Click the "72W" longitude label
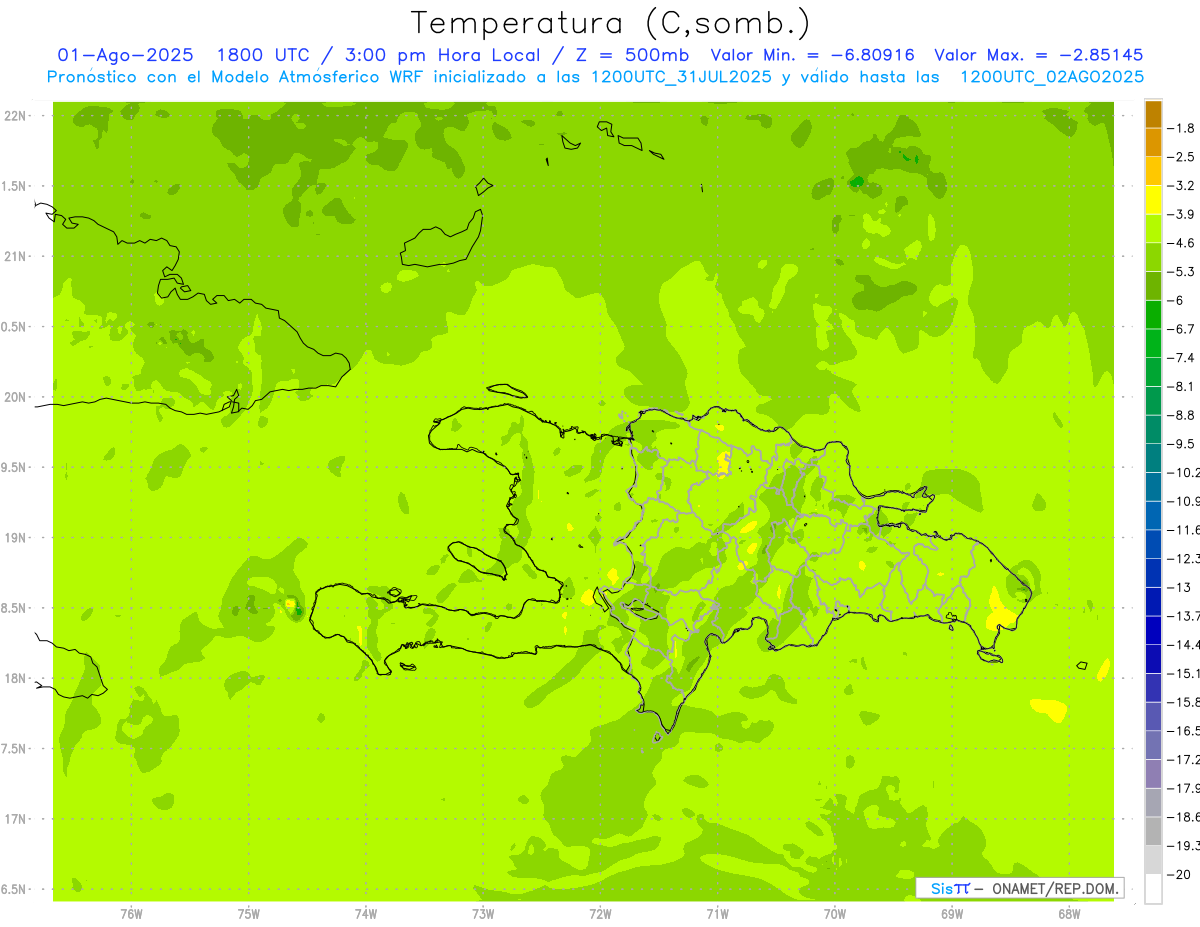Image resolution: width=1200 pixels, height=927 pixels. point(600,914)
